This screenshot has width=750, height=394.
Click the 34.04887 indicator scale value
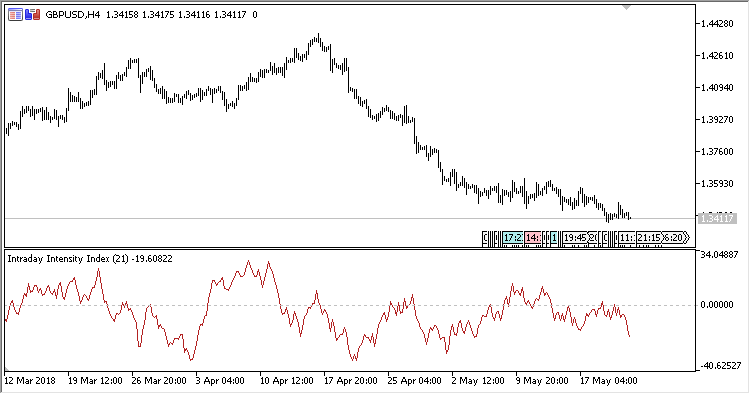719,255
